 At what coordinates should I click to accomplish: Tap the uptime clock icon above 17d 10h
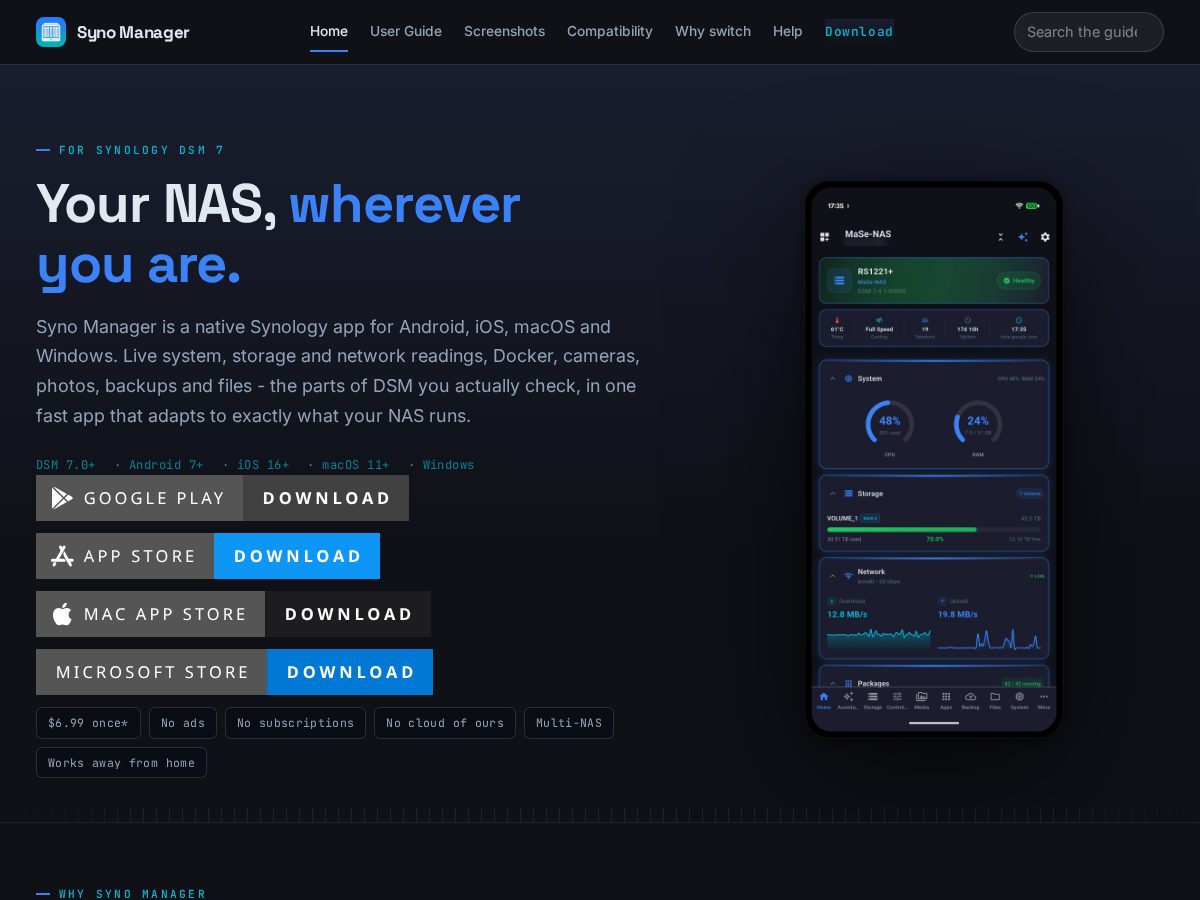coord(967,320)
